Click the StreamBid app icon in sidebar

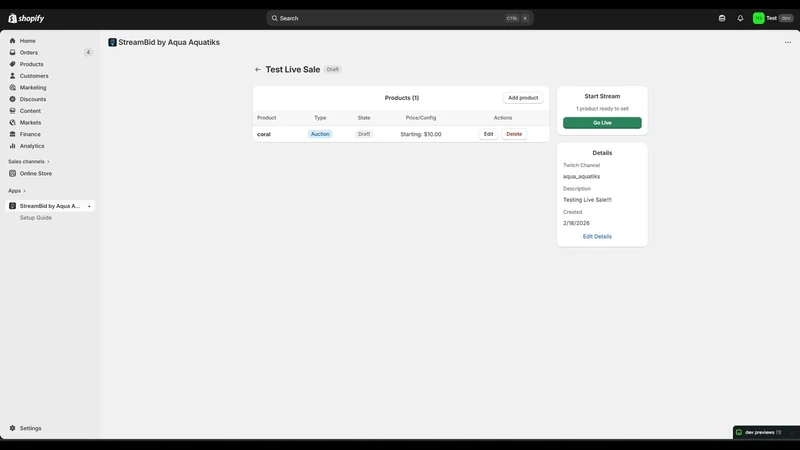pos(13,206)
